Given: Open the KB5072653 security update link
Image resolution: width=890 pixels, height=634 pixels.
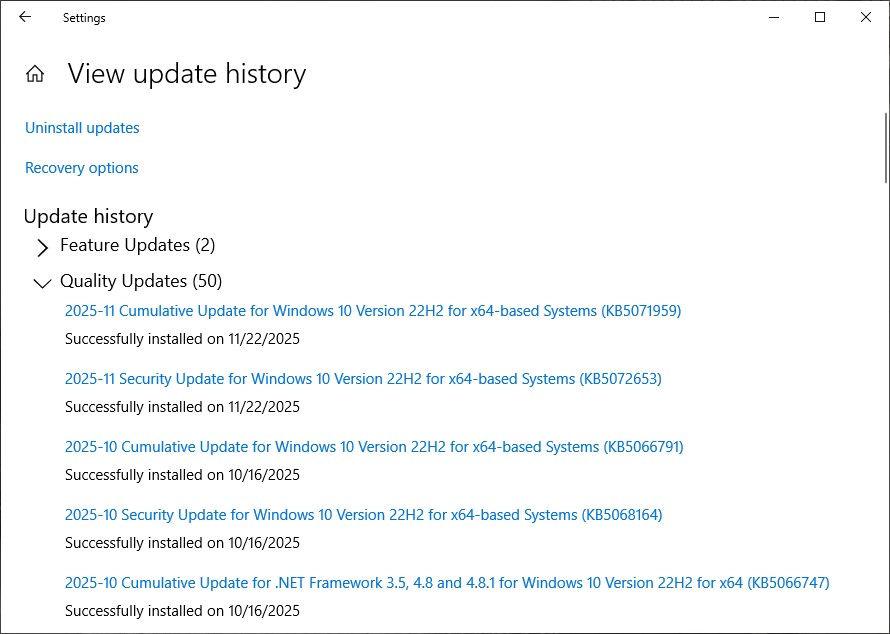Looking at the screenshot, I should (x=363, y=379).
